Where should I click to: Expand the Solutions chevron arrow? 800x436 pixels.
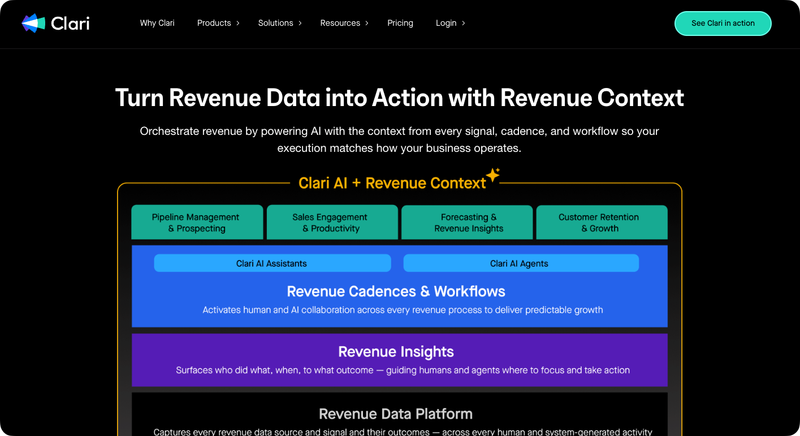(x=300, y=23)
